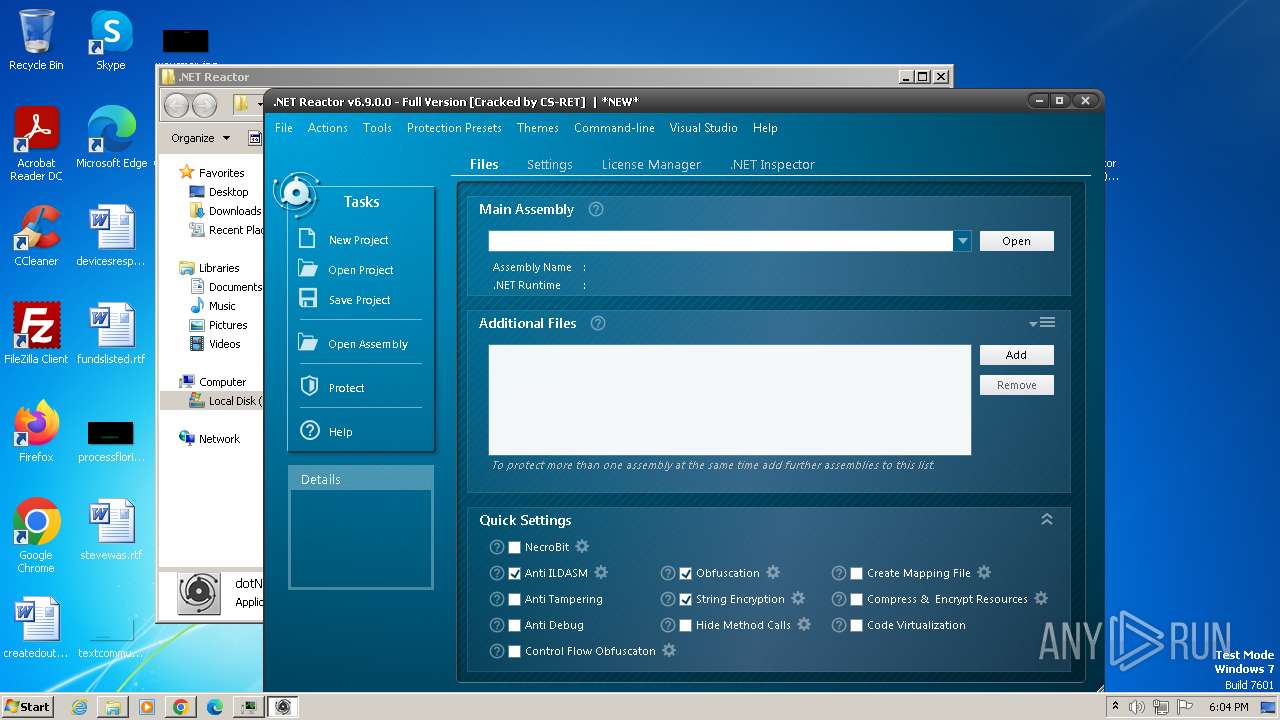
Task: Show hidden system tray icons
Action: [1115, 707]
